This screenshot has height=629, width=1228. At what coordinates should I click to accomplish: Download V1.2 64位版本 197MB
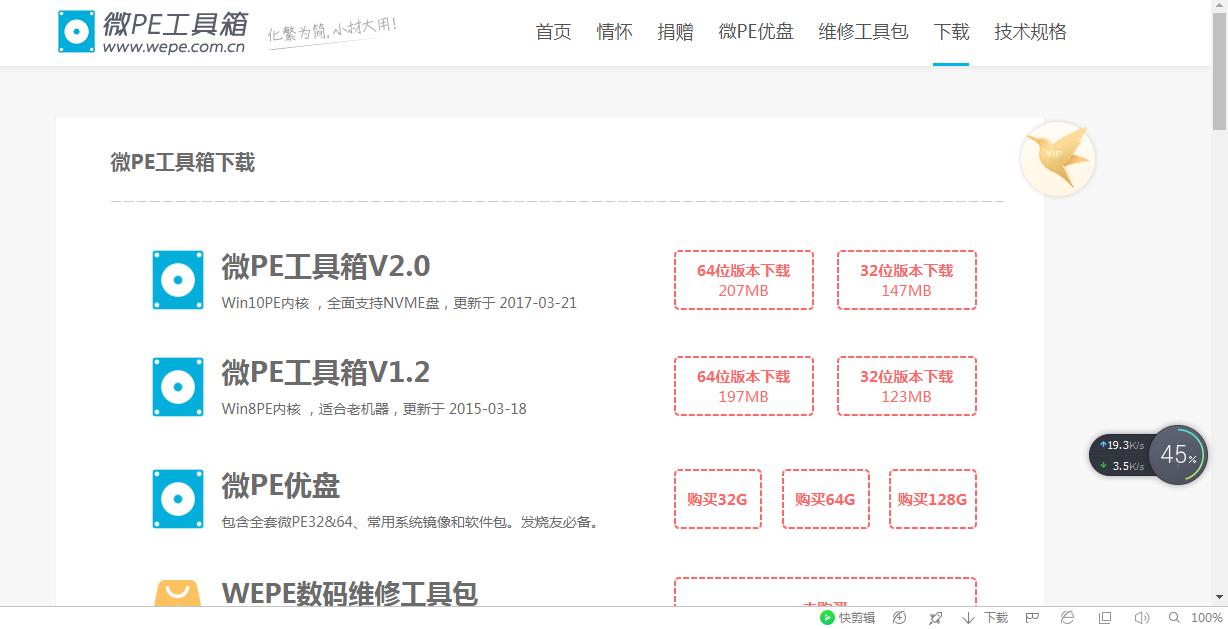point(743,386)
